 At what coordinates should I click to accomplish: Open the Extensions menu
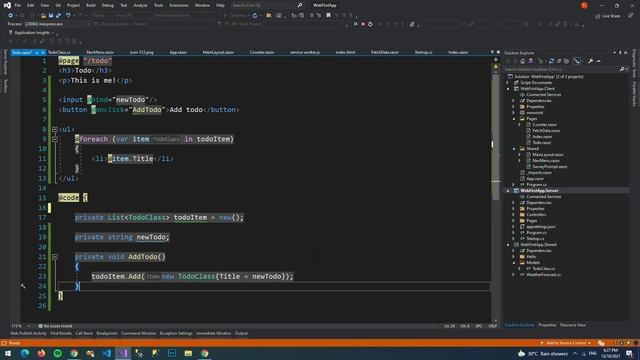[x=179, y=5]
